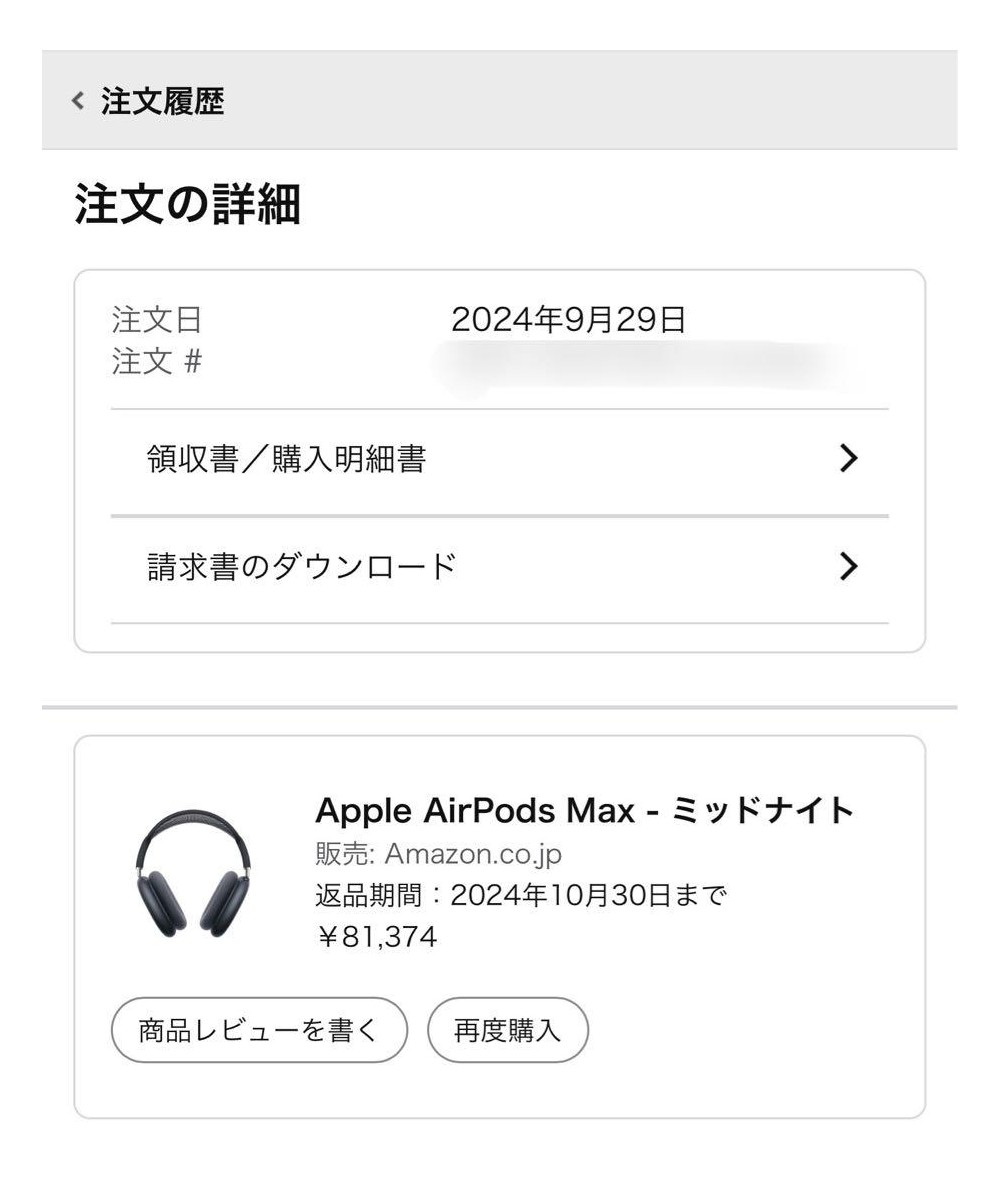Click the 注文の詳細 page heading
Image resolution: width=1000 pixels, height=1179 pixels.
pos(187,204)
